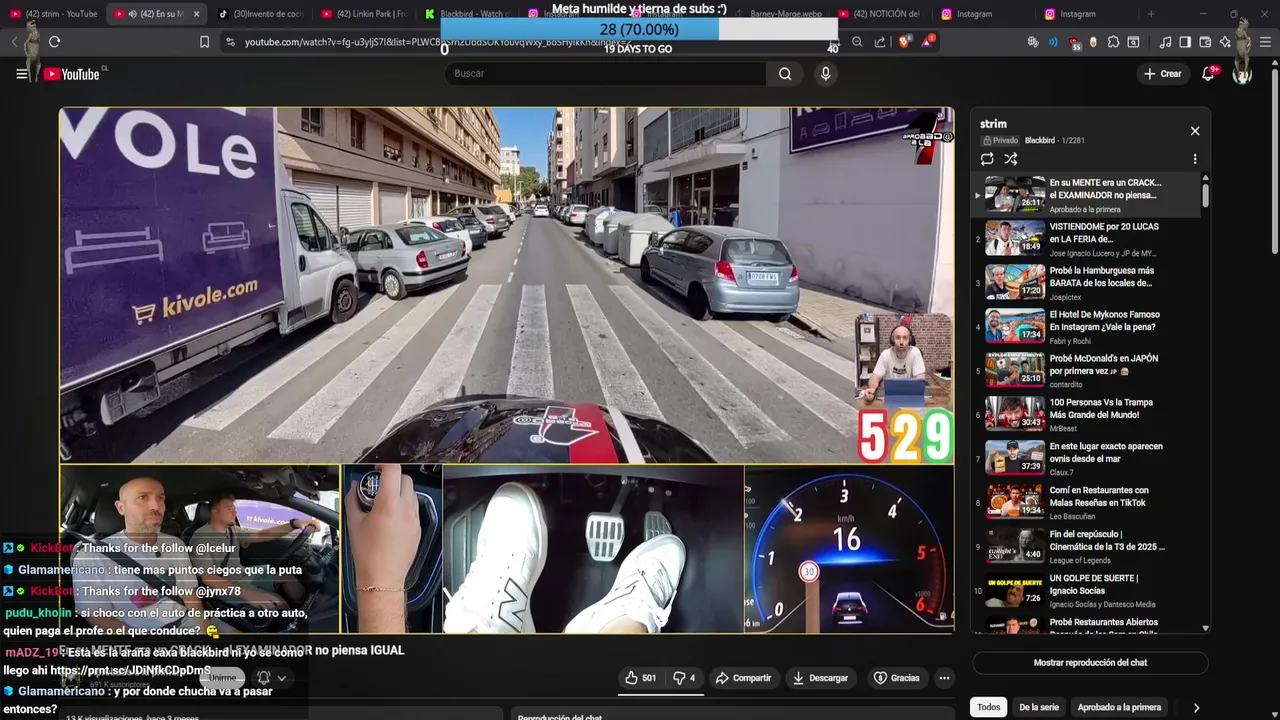The image size is (1280, 720).
Task: Click into the Buscar search field
Action: tap(605, 74)
